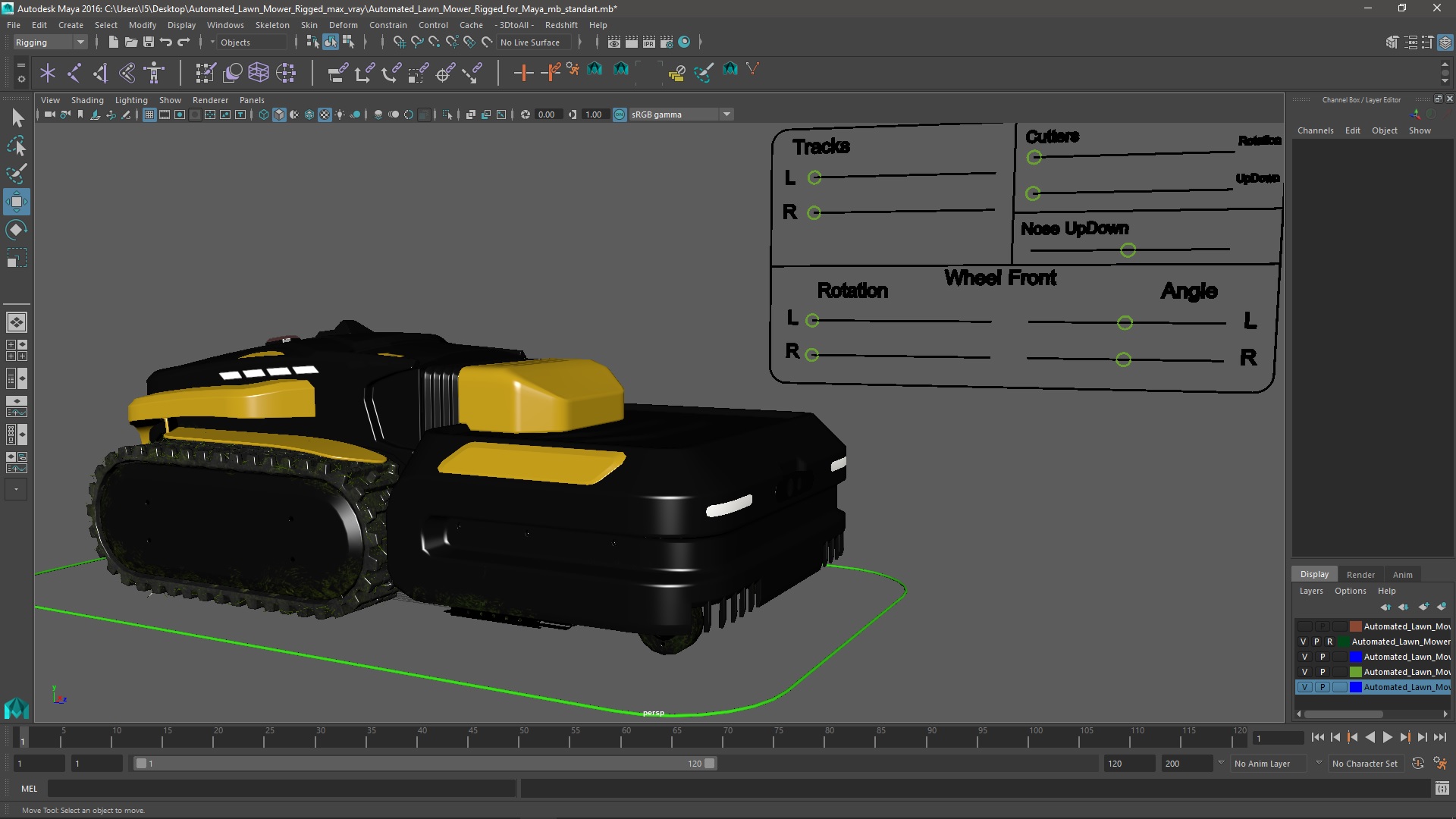Toggle Snap to grids magnet icon
The height and width of the screenshot is (819, 1456).
click(x=400, y=42)
